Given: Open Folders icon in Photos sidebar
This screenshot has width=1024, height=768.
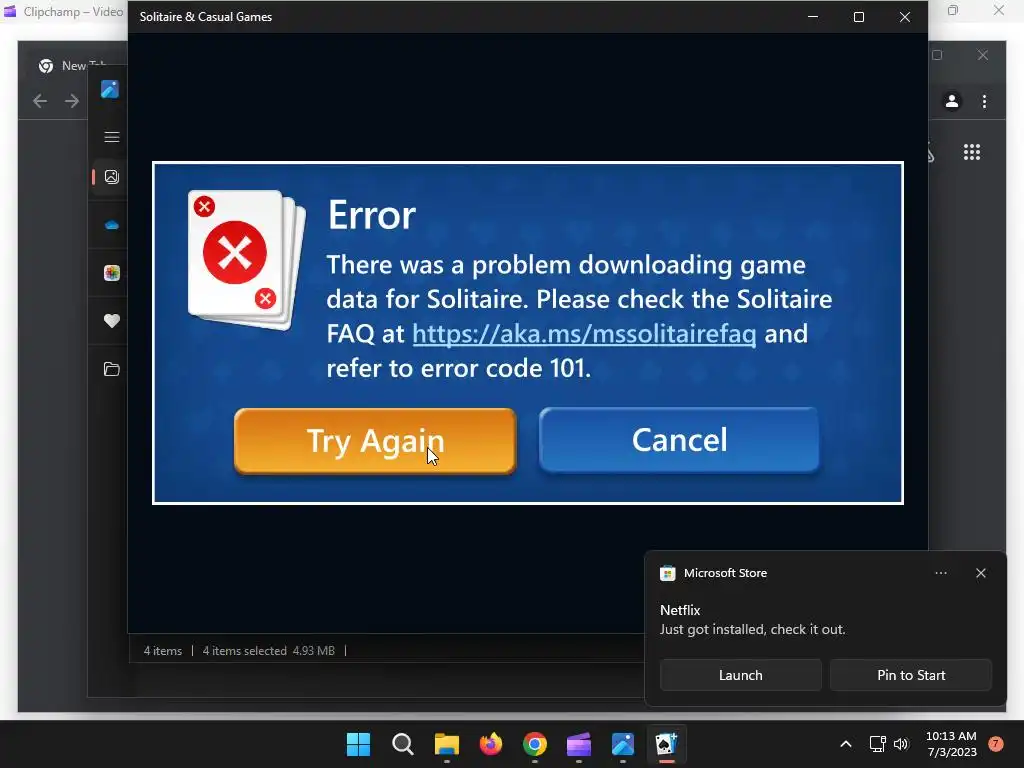Looking at the screenshot, I should pyautogui.click(x=112, y=369).
